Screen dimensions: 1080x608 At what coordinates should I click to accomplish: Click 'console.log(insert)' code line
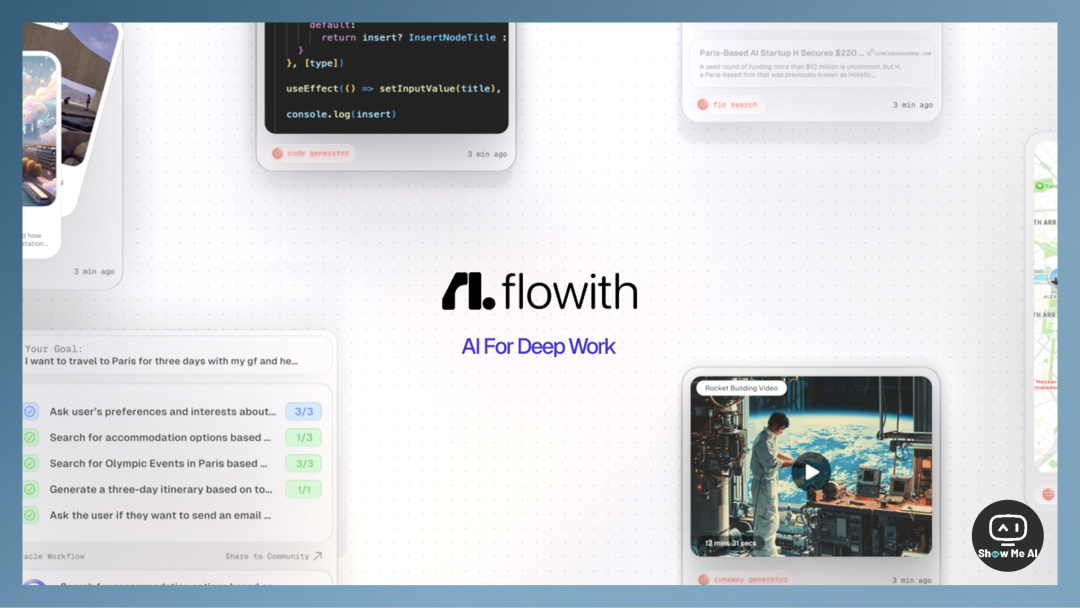(x=341, y=114)
